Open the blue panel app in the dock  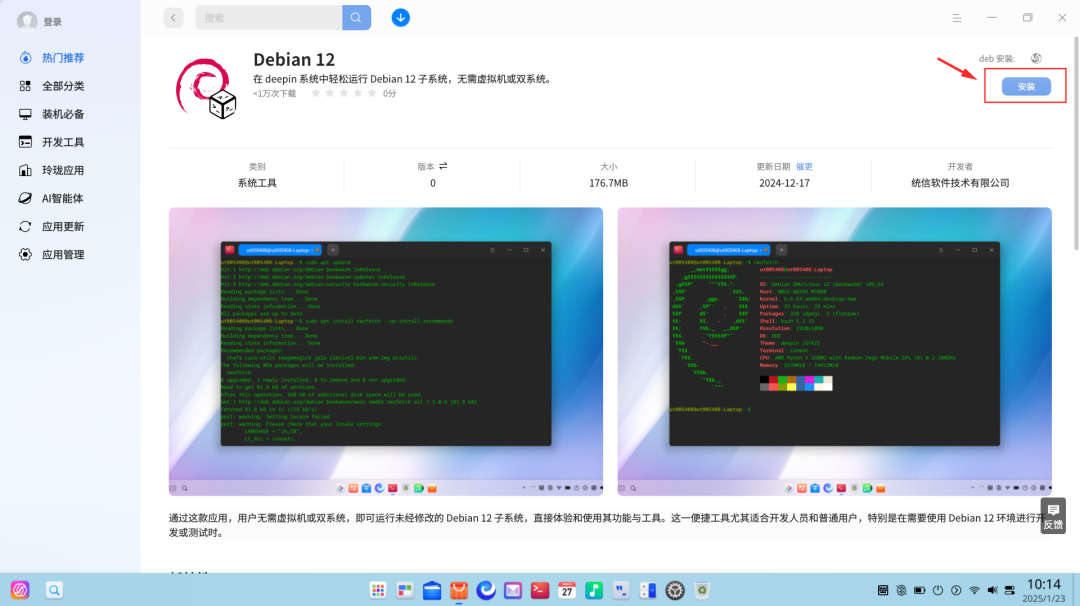[648, 590]
